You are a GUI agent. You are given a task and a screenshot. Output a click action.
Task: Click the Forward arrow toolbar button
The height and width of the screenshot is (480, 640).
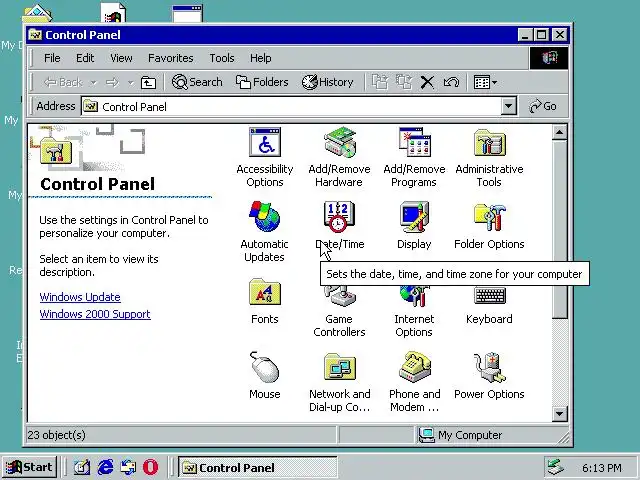point(113,83)
